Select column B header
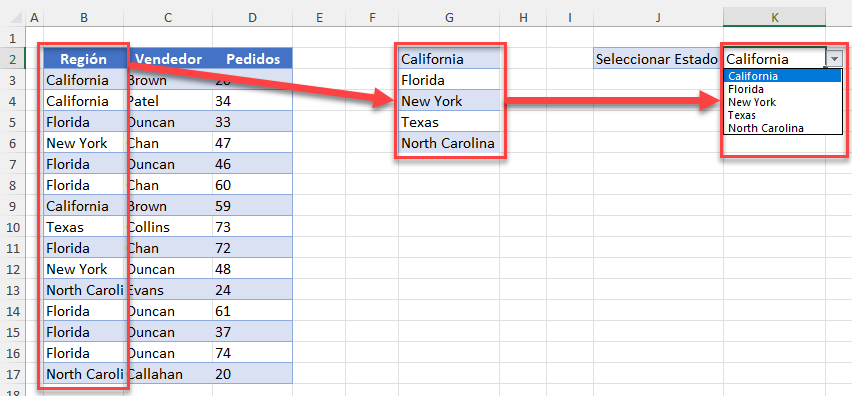 point(84,18)
